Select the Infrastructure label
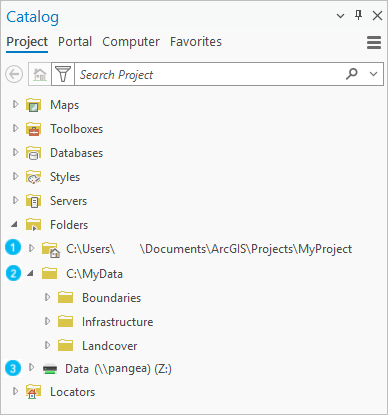The height and width of the screenshot is (415, 388). coord(118,322)
